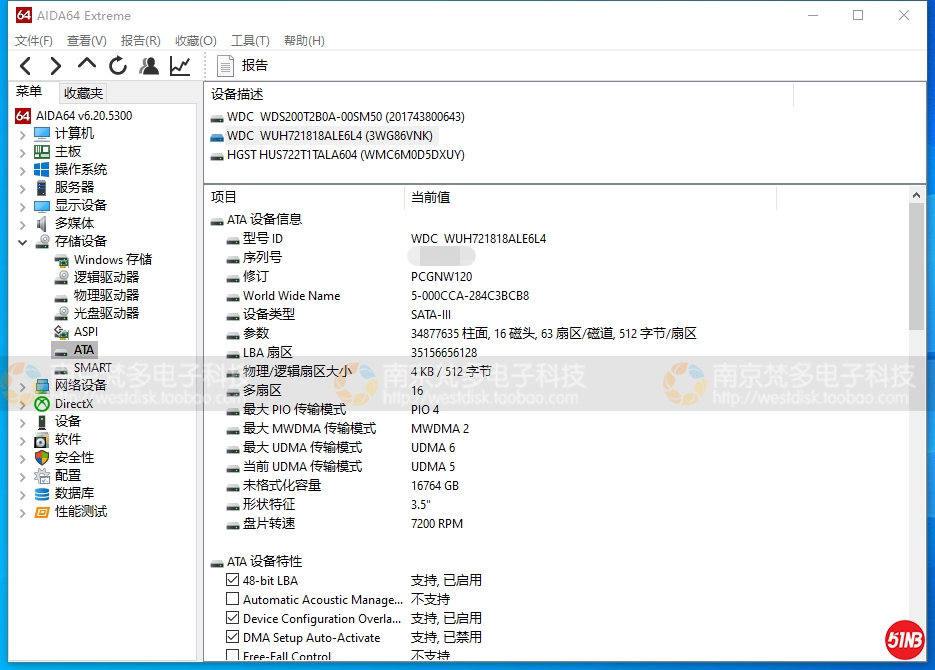Select Windows 存储 in the storage tree
Screen dimensions: 935x670
click(112, 260)
